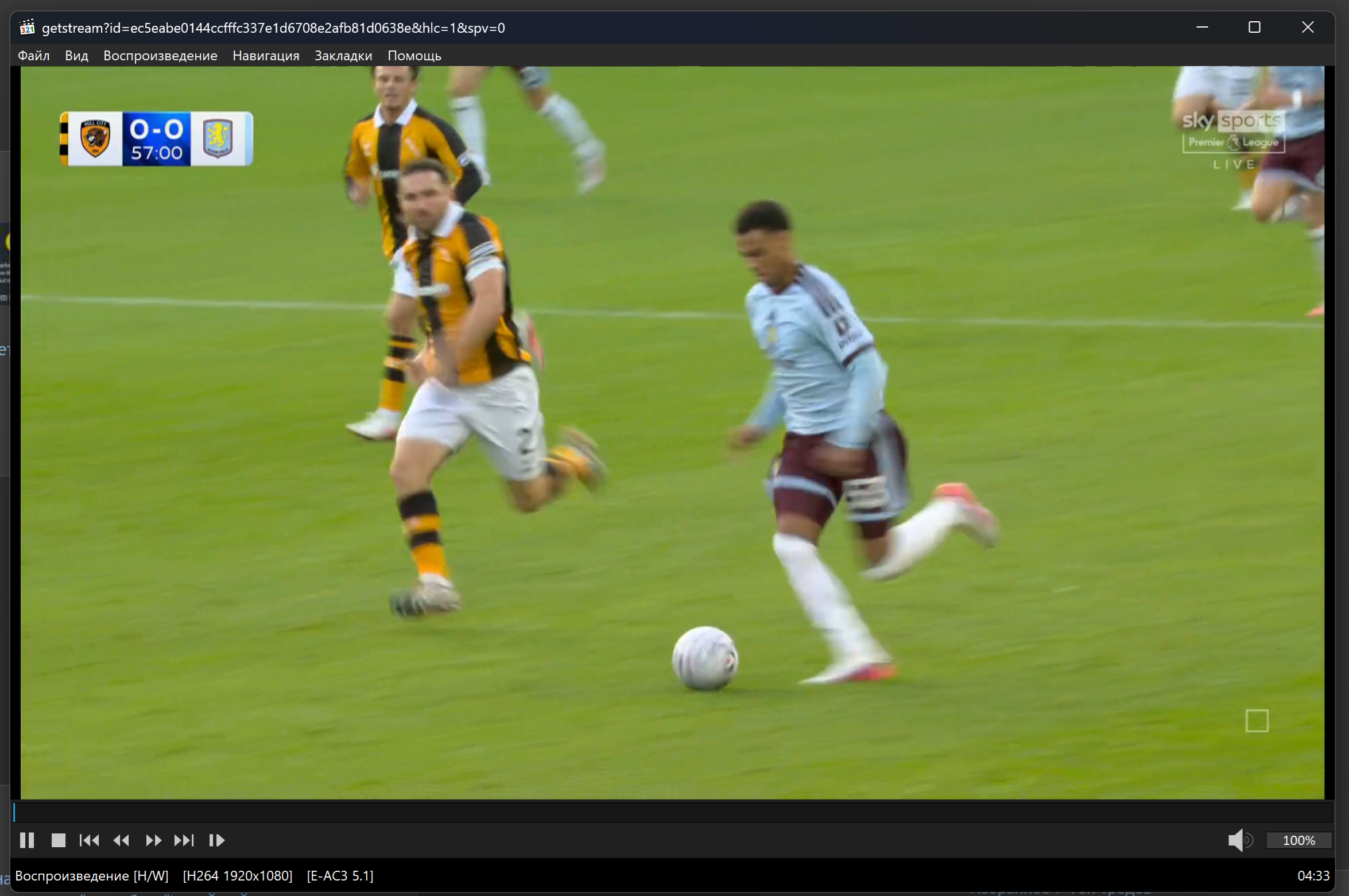Adjust the 100% volume slider
Viewport: 1349px width, 896px height.
1298,840
